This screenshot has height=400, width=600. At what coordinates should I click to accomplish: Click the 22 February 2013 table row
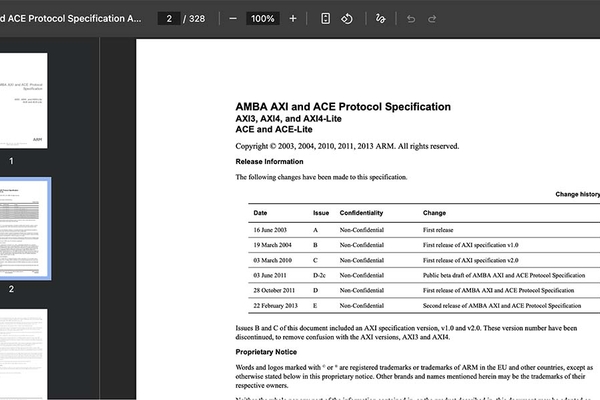click(x=422, y=305)
